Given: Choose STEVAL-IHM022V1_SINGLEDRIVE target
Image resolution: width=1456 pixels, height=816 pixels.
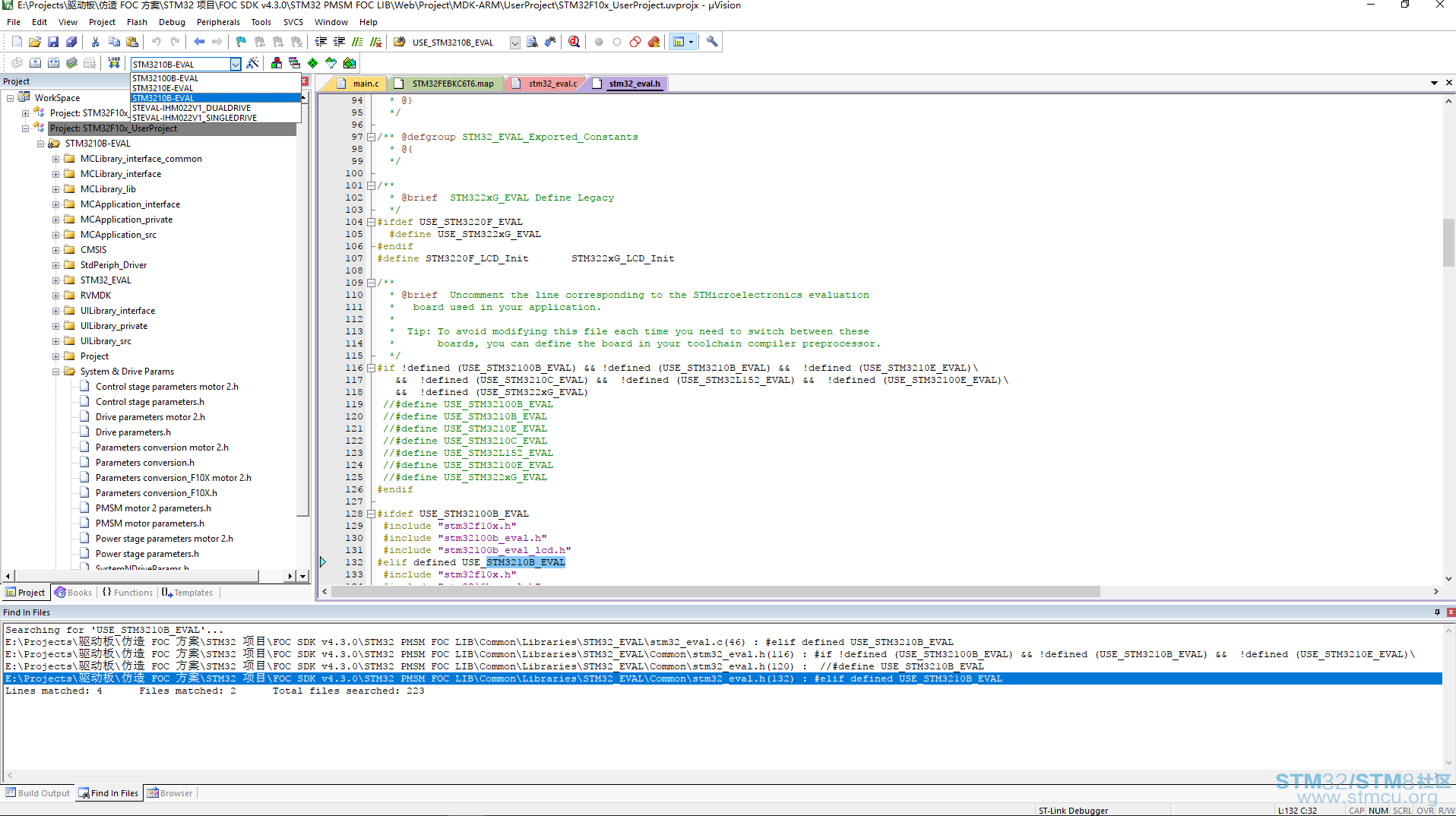Looking at the screenshot, I should click(216, 118).
